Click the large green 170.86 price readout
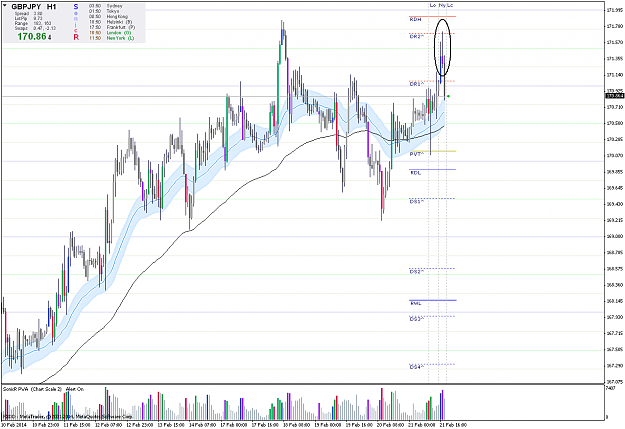The width and height of the screenshot is (625, 429). pyautogui.click(x=34, y=37)
